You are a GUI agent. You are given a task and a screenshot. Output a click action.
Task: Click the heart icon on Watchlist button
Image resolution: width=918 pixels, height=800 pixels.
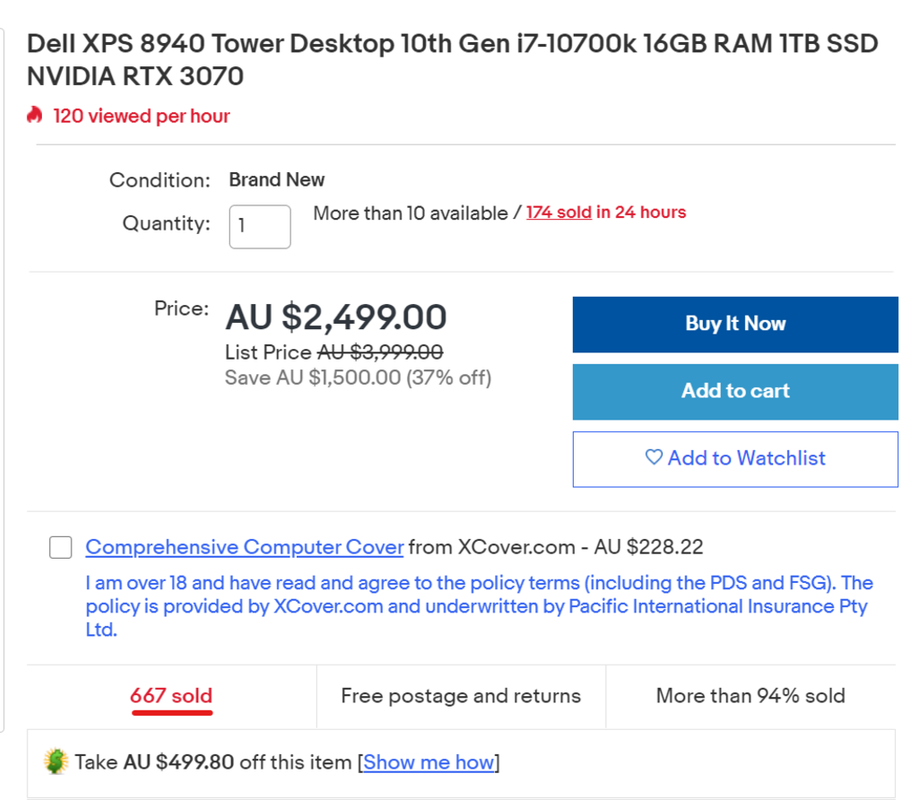[x=653, y=457]
